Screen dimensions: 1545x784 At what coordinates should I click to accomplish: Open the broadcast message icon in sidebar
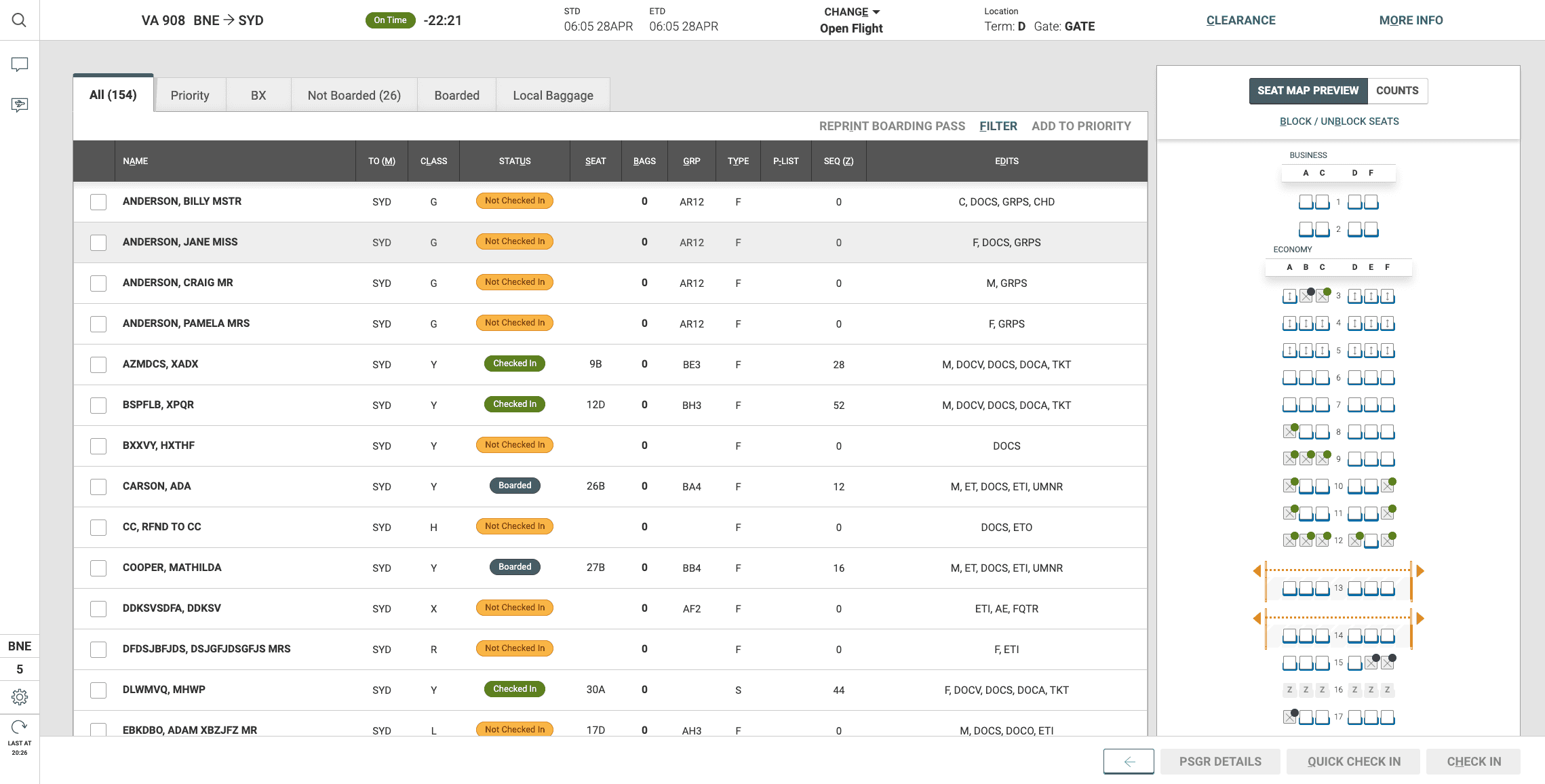(x=20, y=104)
